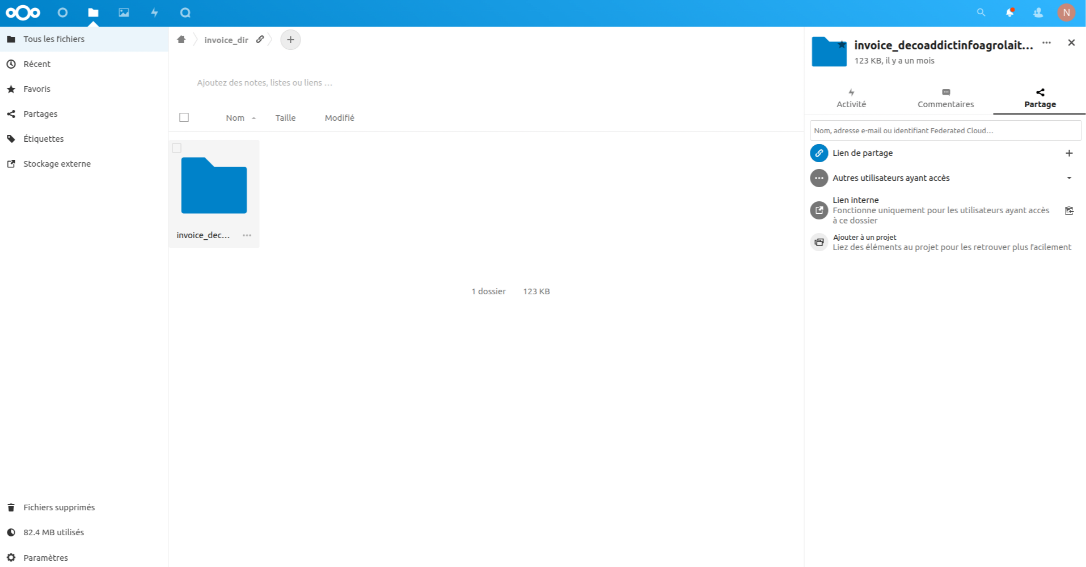Image resolution: width=1086 pixels, height=567 pixels.
Task: Open sidebar more actions ellipsis
Action: (x=1047, y=43)
